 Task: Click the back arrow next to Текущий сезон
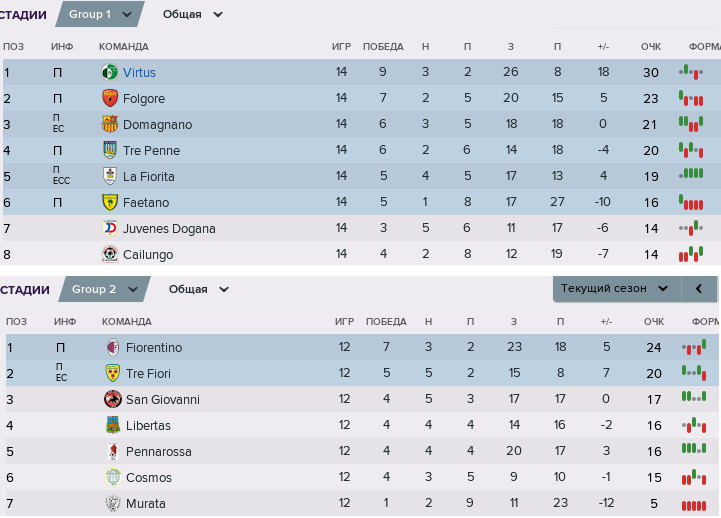[x=699, y=289]
